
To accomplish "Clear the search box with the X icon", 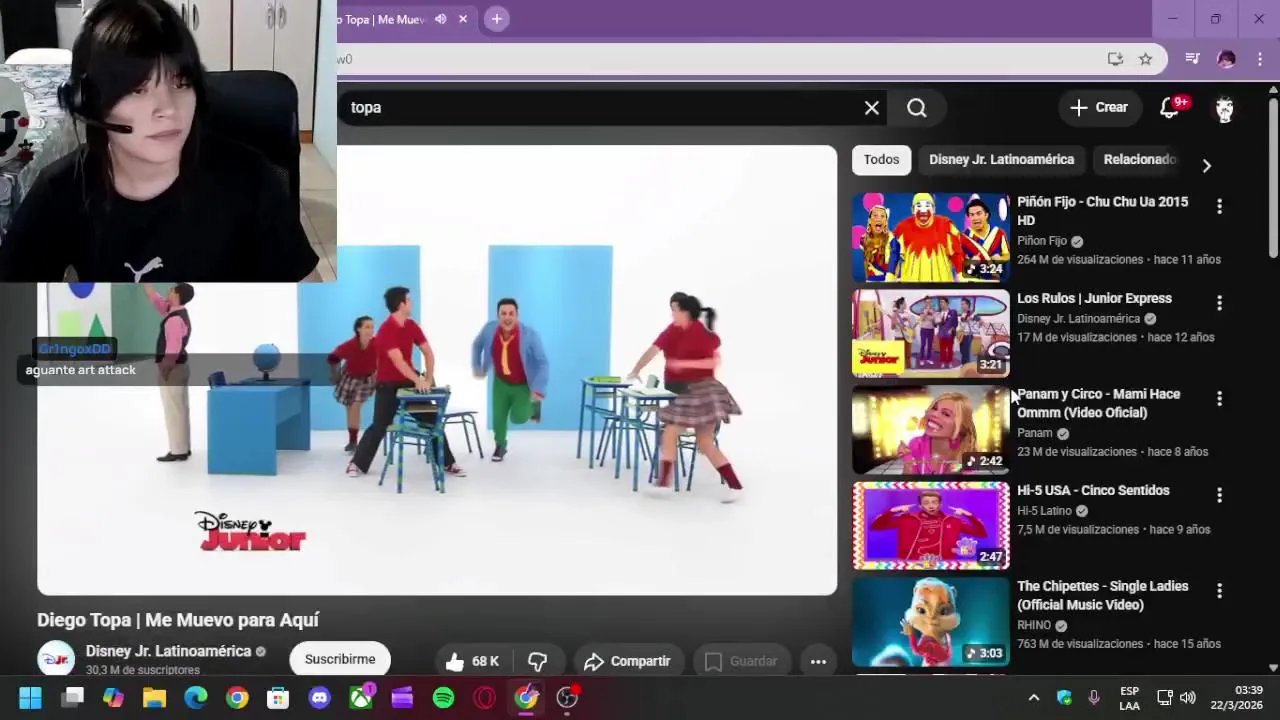I will 872,108.
